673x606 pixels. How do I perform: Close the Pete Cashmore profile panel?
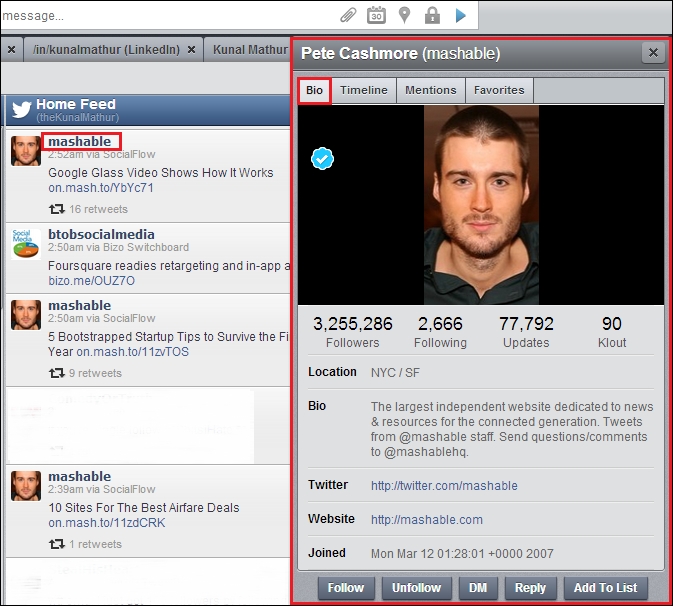pos(653,53)
